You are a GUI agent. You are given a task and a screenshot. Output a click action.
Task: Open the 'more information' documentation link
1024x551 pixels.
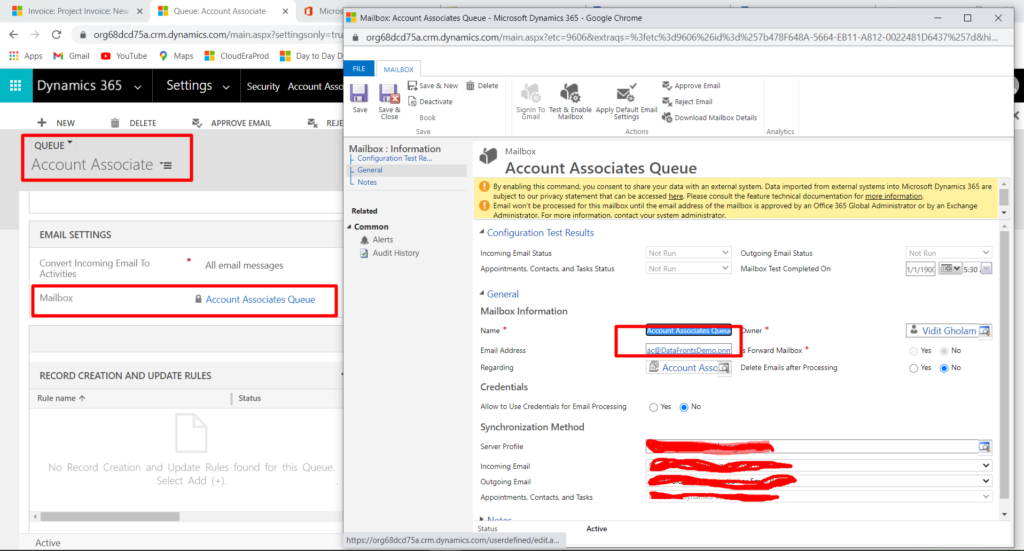pos(893,196)
